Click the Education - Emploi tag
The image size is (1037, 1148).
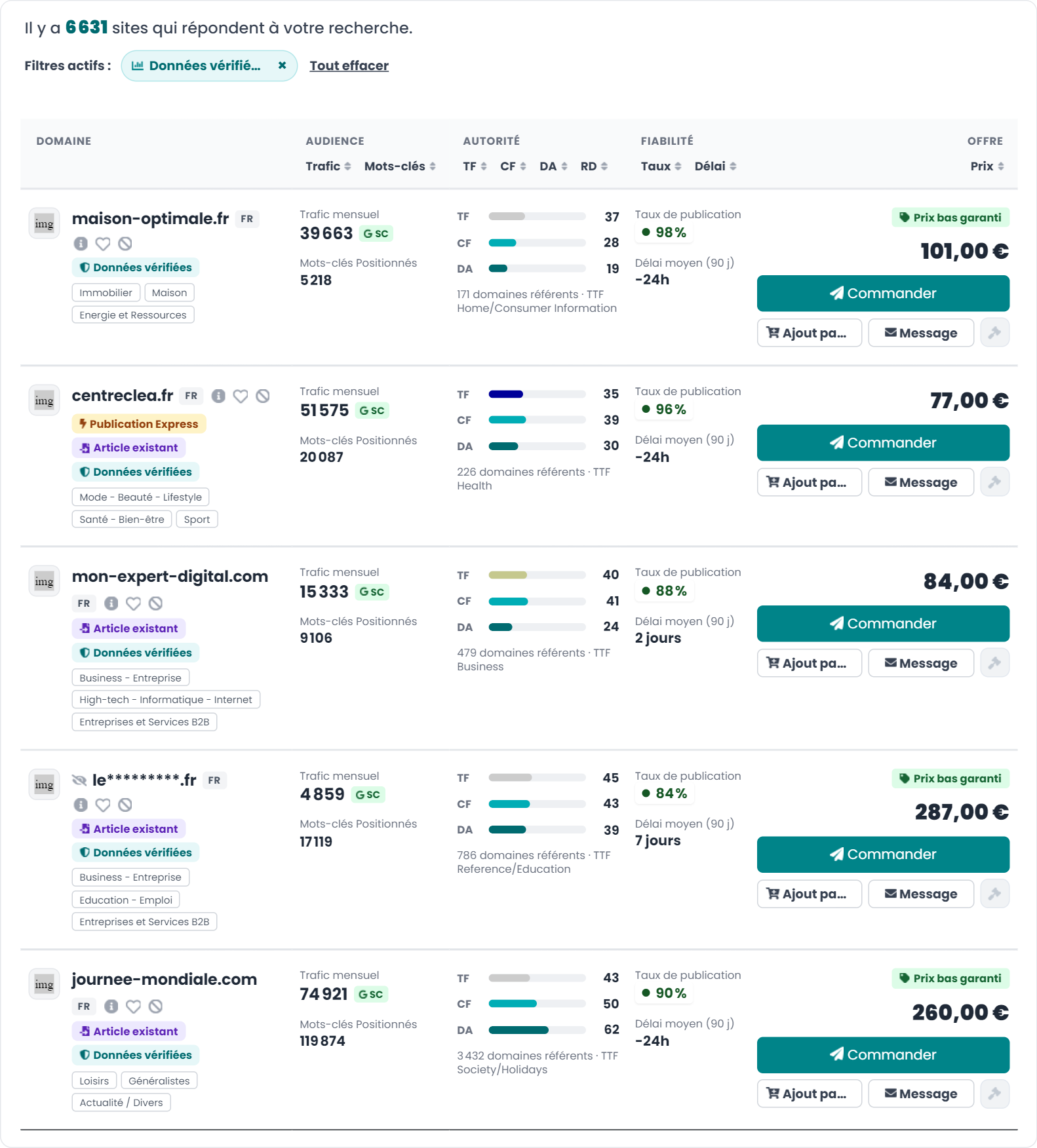pyautogui.click(x=126, y=900)
